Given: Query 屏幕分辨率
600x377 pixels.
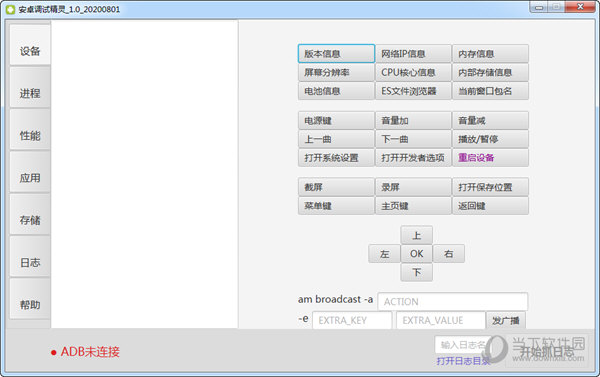Looking at the screenshot, I should click(x=336, y=72).
